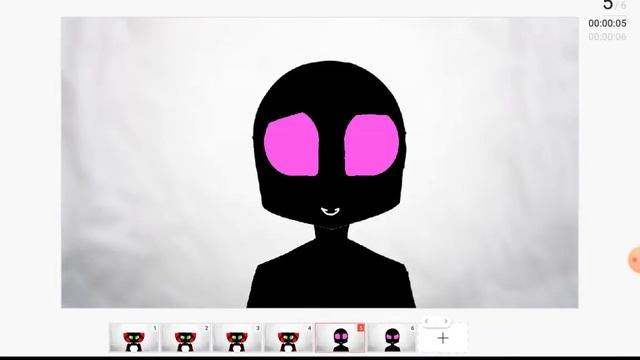Click the main animation canvas
The image size is (640, 360).
click(320, 162)
